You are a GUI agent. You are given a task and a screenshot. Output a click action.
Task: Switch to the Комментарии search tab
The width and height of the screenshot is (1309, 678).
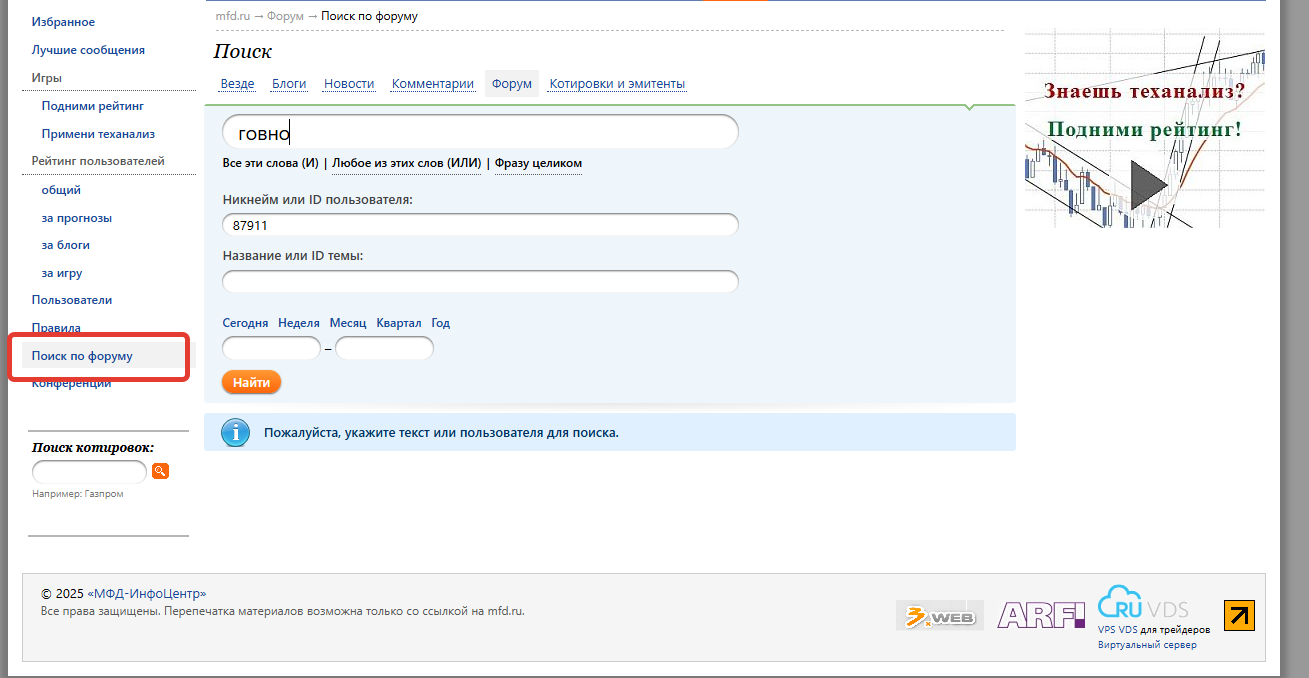[433, 84]
